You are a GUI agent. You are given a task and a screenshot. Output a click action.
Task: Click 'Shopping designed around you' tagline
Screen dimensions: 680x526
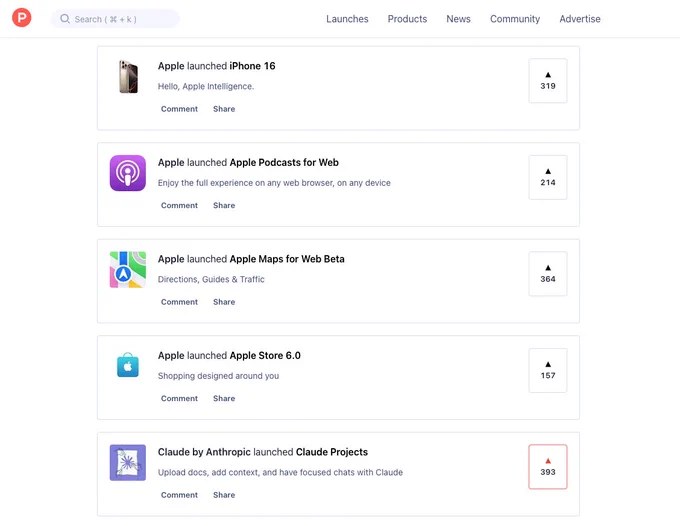218,376
